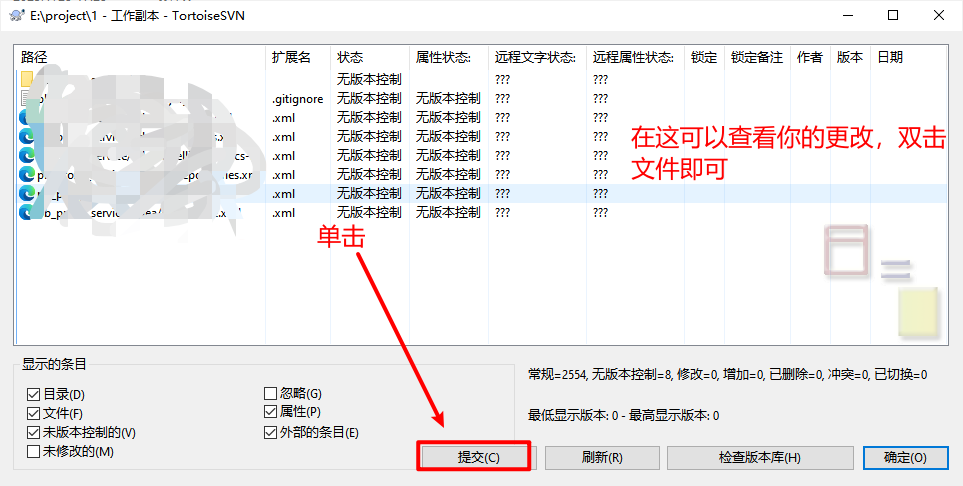Image resolution: width=963 pixels, height=486 pixels.
Task: Close the TortoiseSVN dialog window
Action: 939,15
